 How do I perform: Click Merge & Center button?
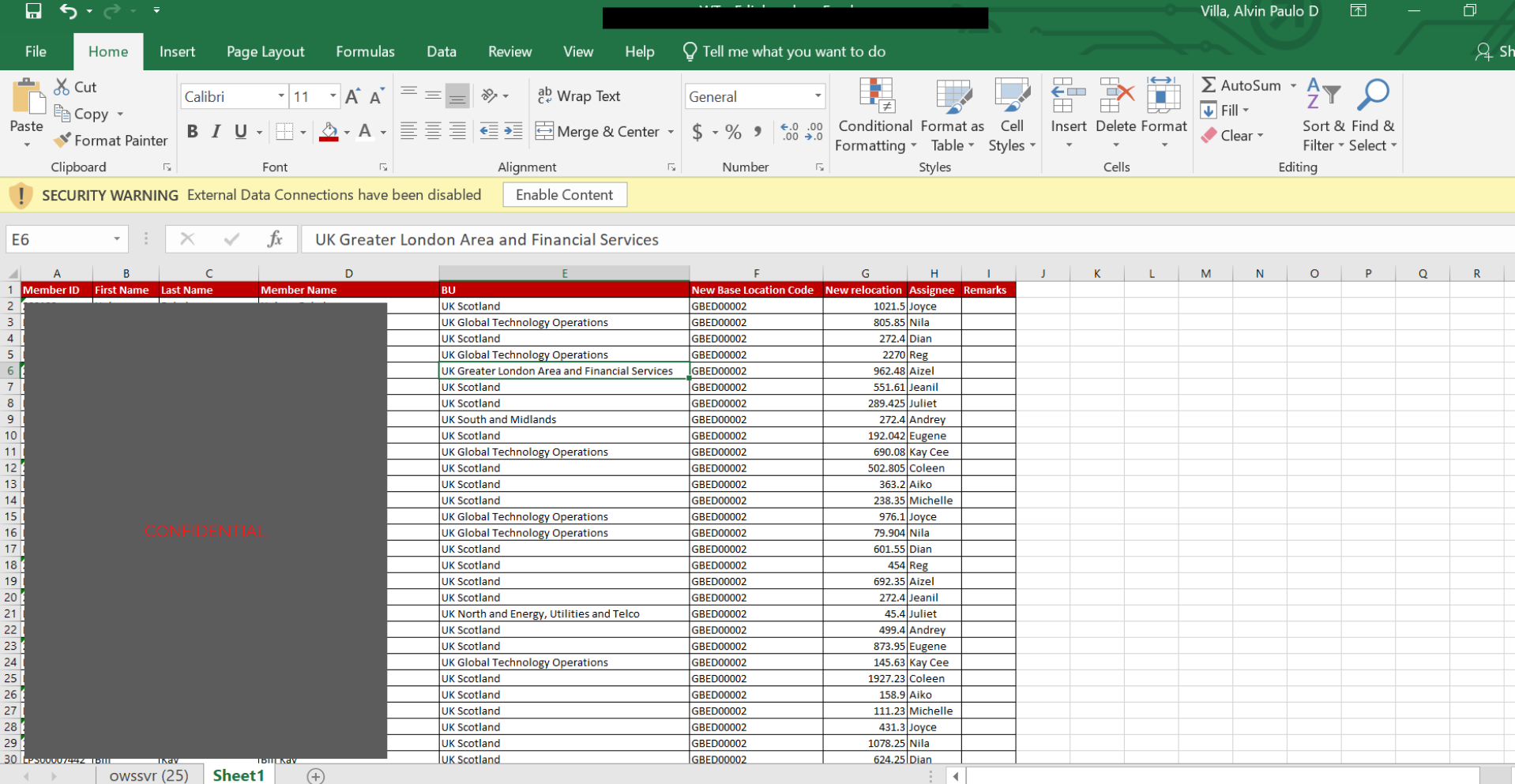click(598, 132)
